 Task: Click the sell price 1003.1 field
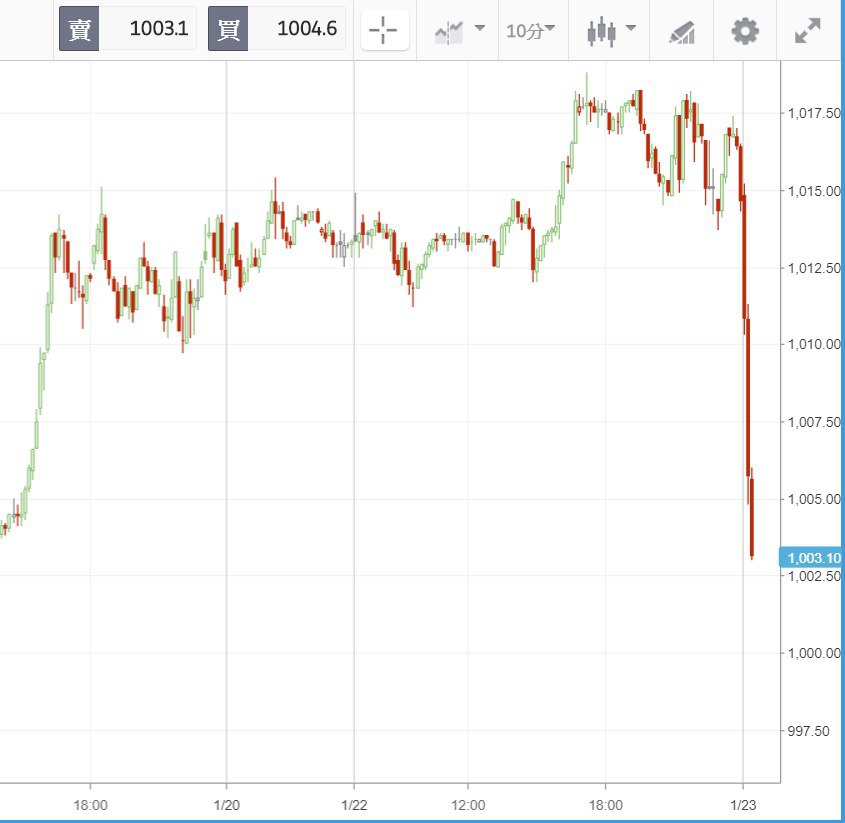click(x=148, y=30)
